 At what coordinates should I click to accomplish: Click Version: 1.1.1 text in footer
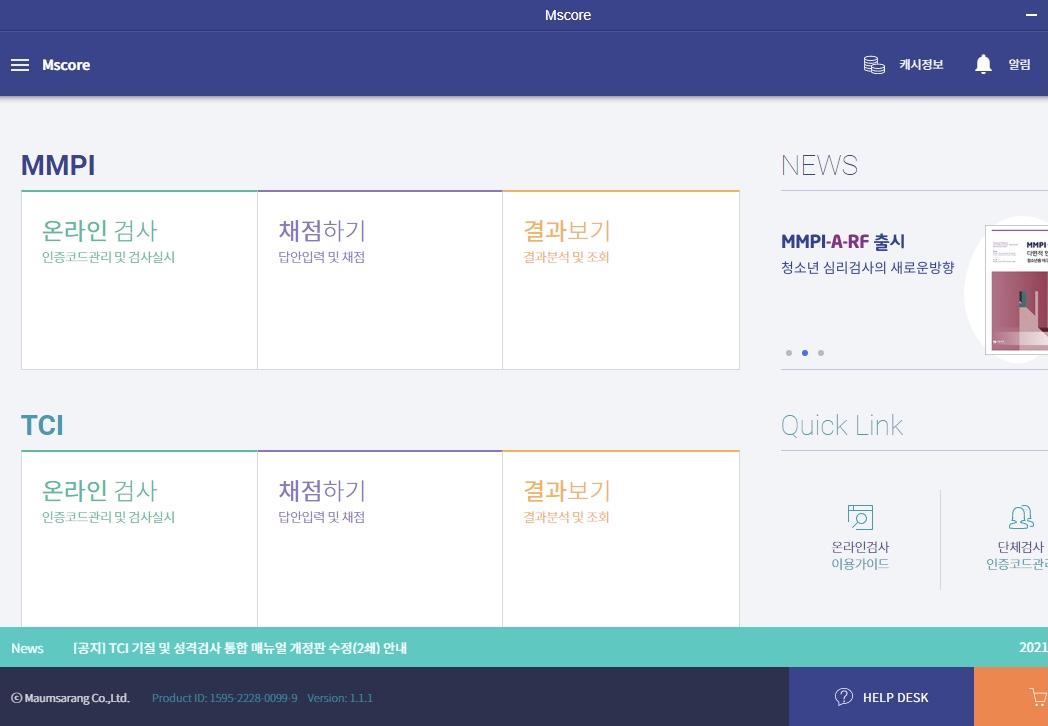340,698
